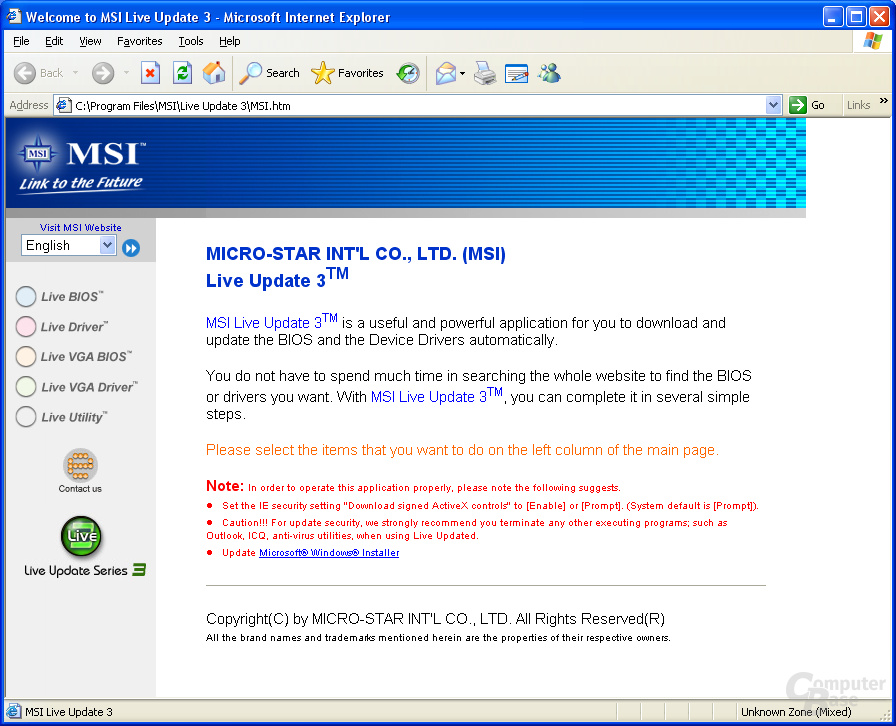This screenshot has height=726, width=896.
Task: Click the IE icon in status bar
Action: (x=13, y=712)
